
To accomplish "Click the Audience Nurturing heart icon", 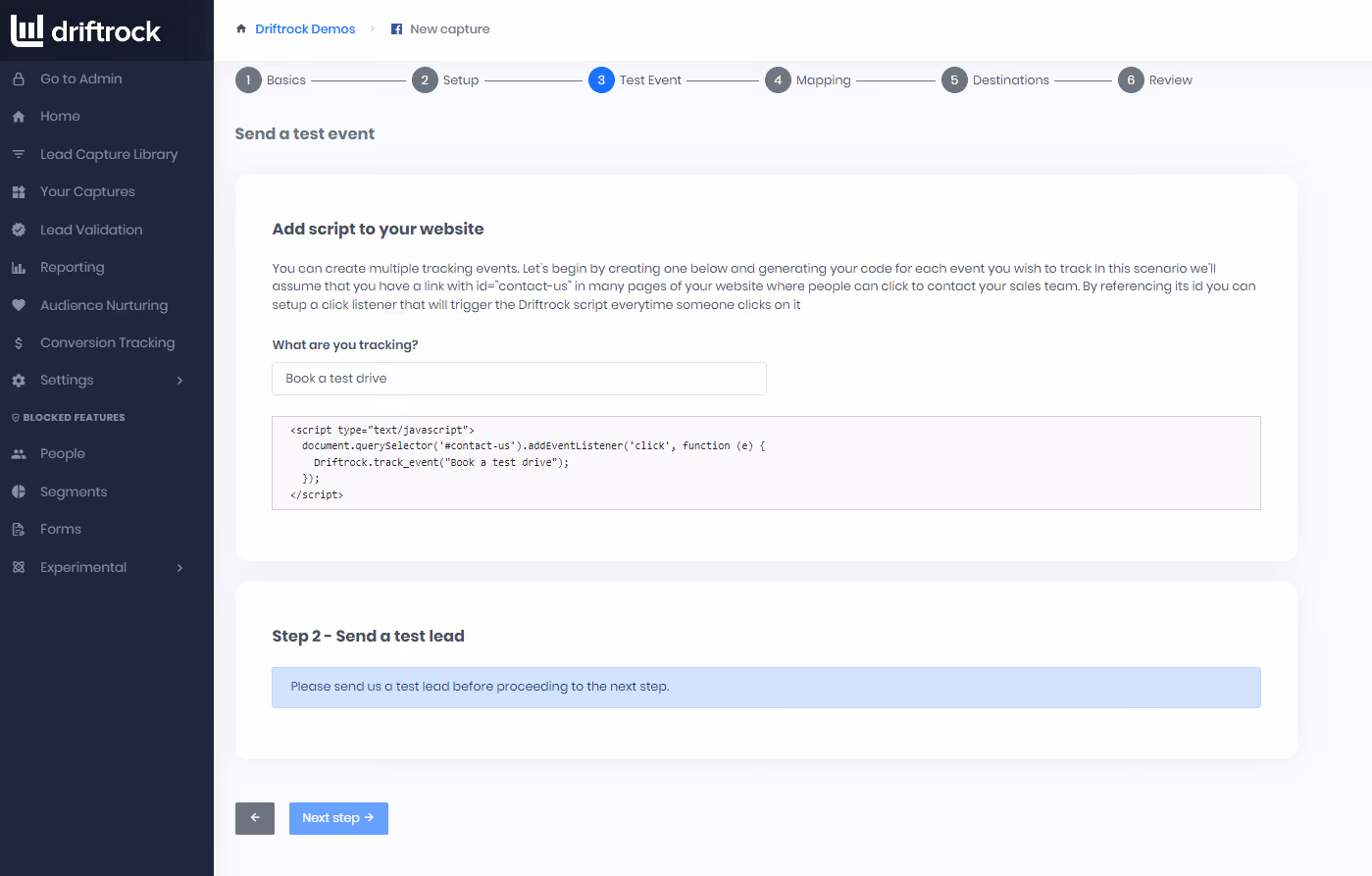I will coord(19,305).
